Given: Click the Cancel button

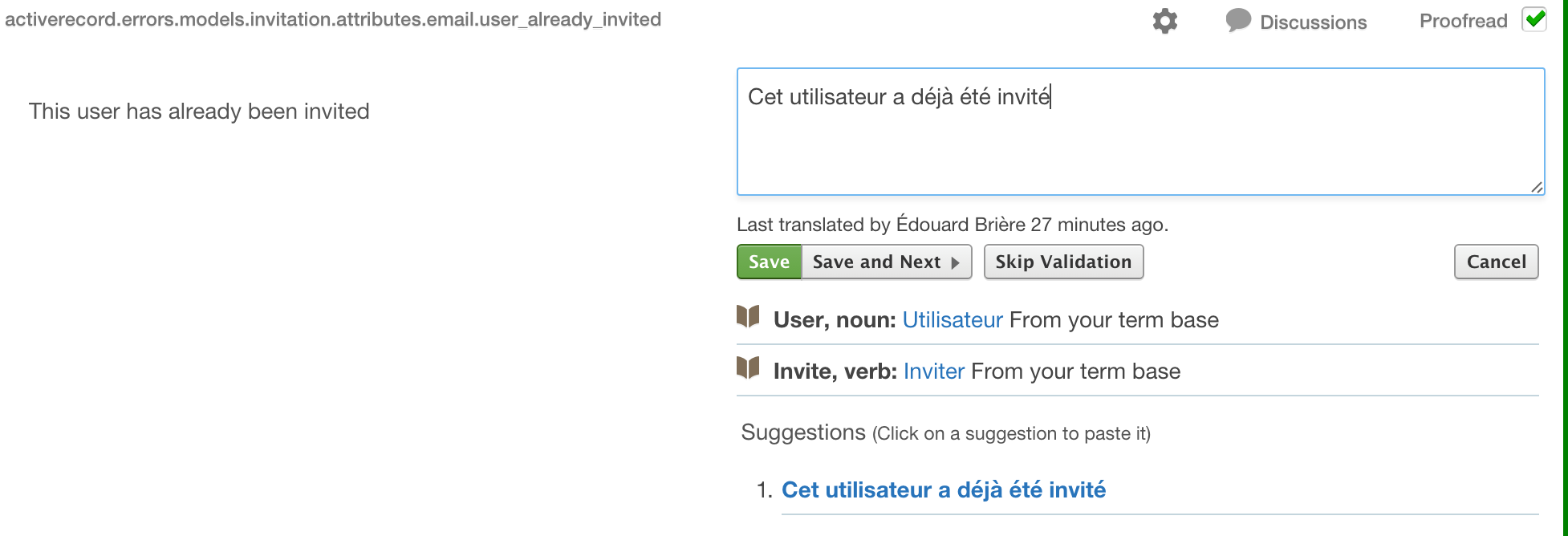Looking at the screenshot, I should pyautogui.click(x=1496, y=262).
